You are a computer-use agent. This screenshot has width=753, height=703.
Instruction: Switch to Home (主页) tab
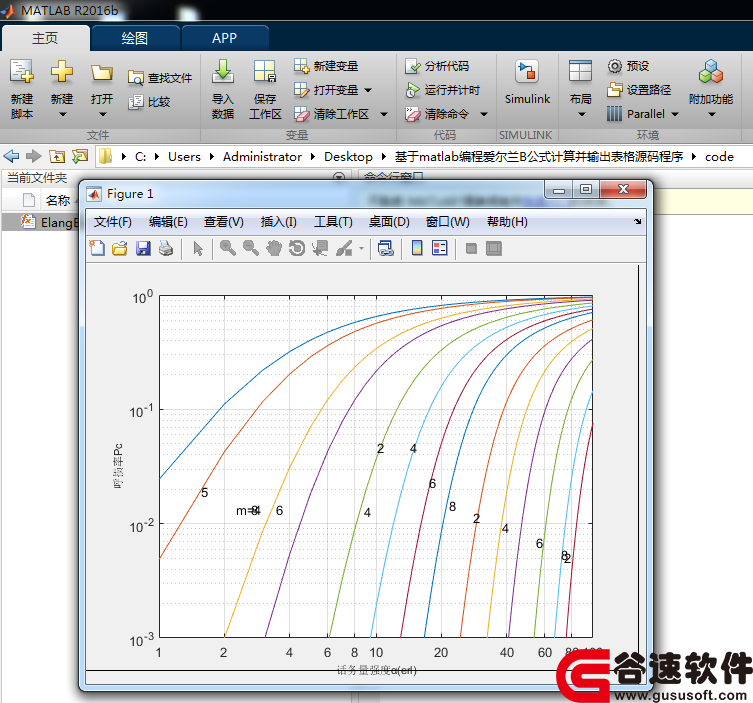click(46, 38)
